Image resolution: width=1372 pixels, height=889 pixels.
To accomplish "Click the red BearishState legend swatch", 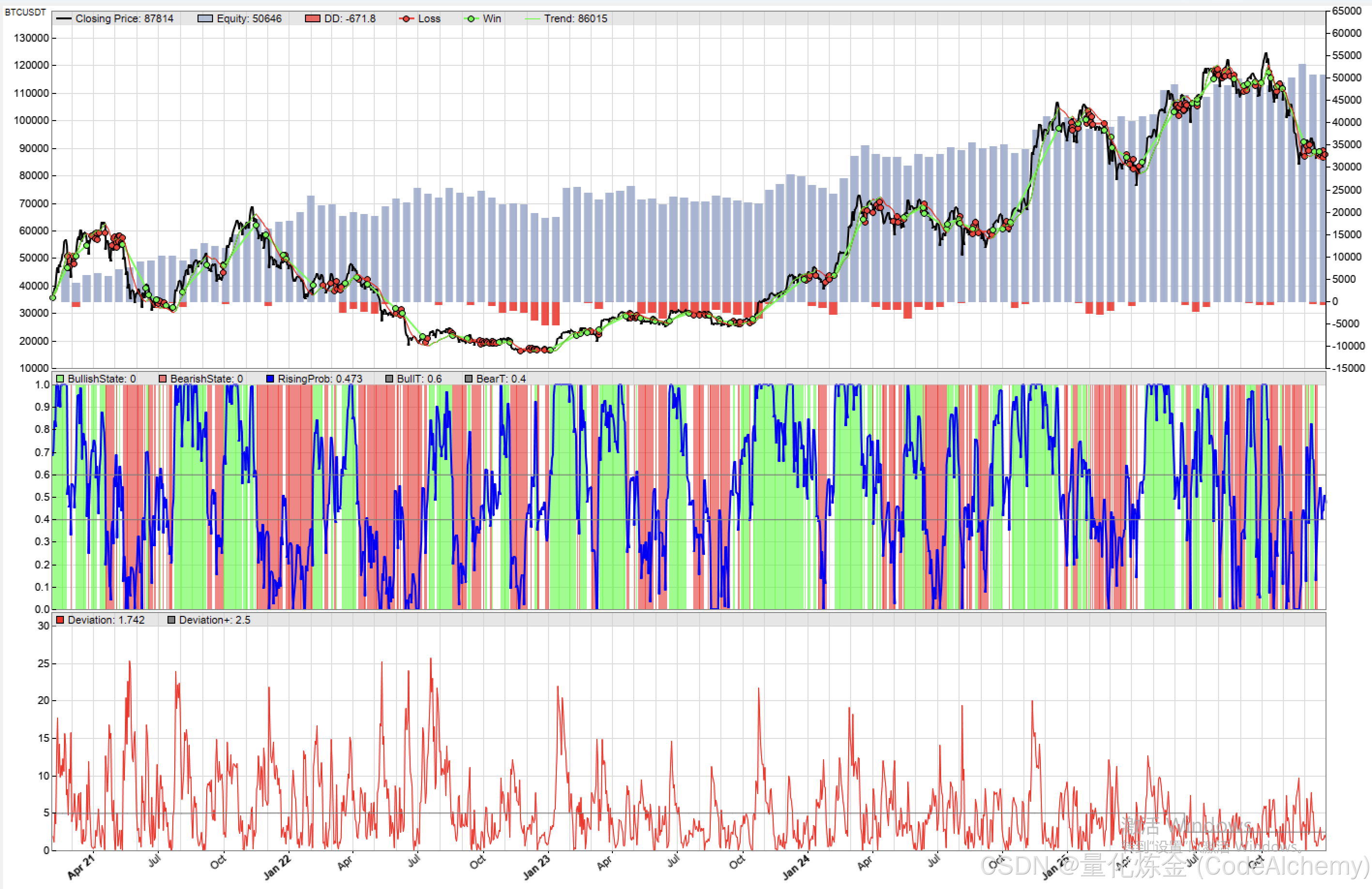I will click(163, 379).
